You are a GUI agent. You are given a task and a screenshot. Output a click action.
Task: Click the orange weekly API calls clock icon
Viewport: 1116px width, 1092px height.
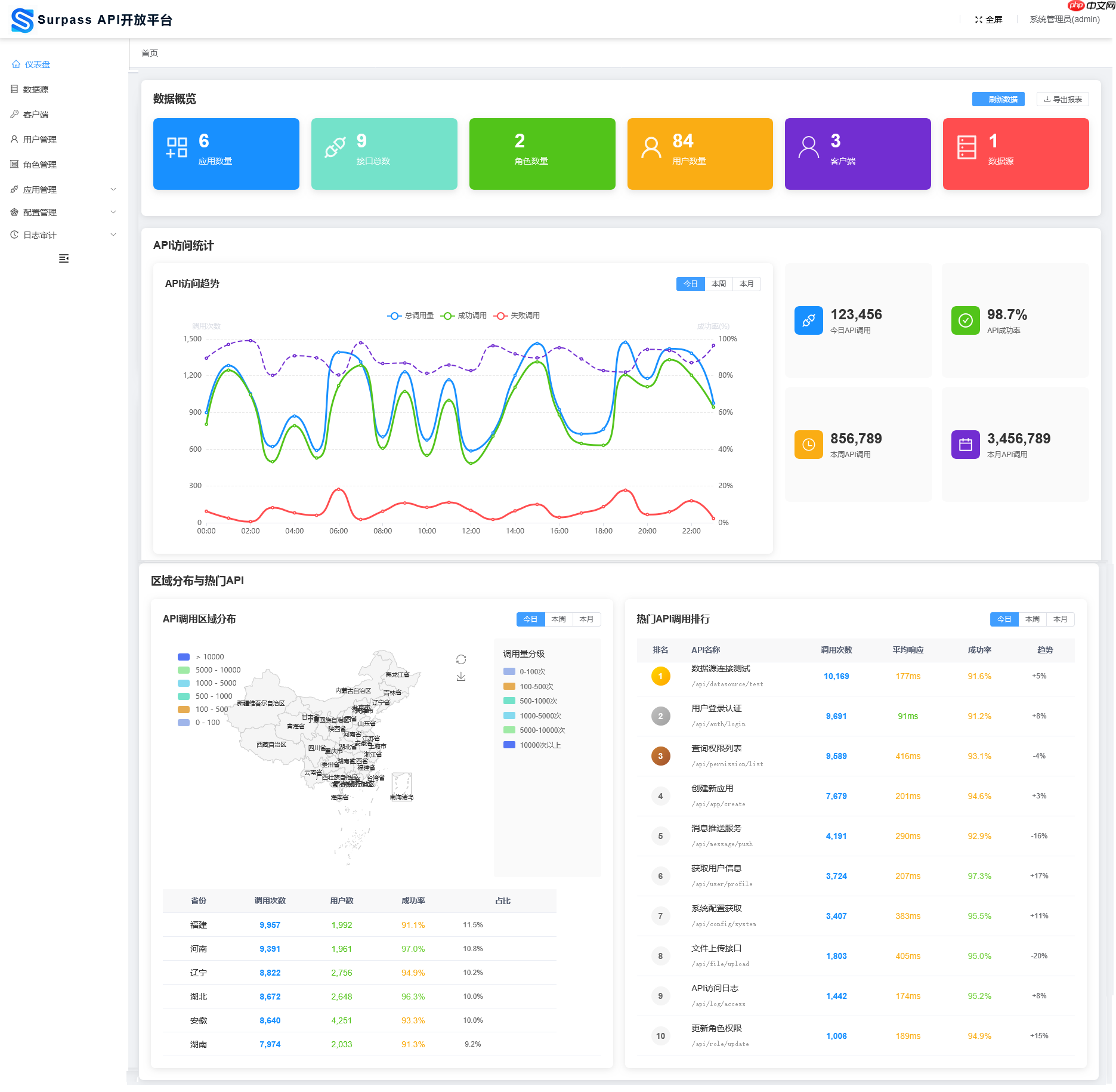click(x=808, y=445)
